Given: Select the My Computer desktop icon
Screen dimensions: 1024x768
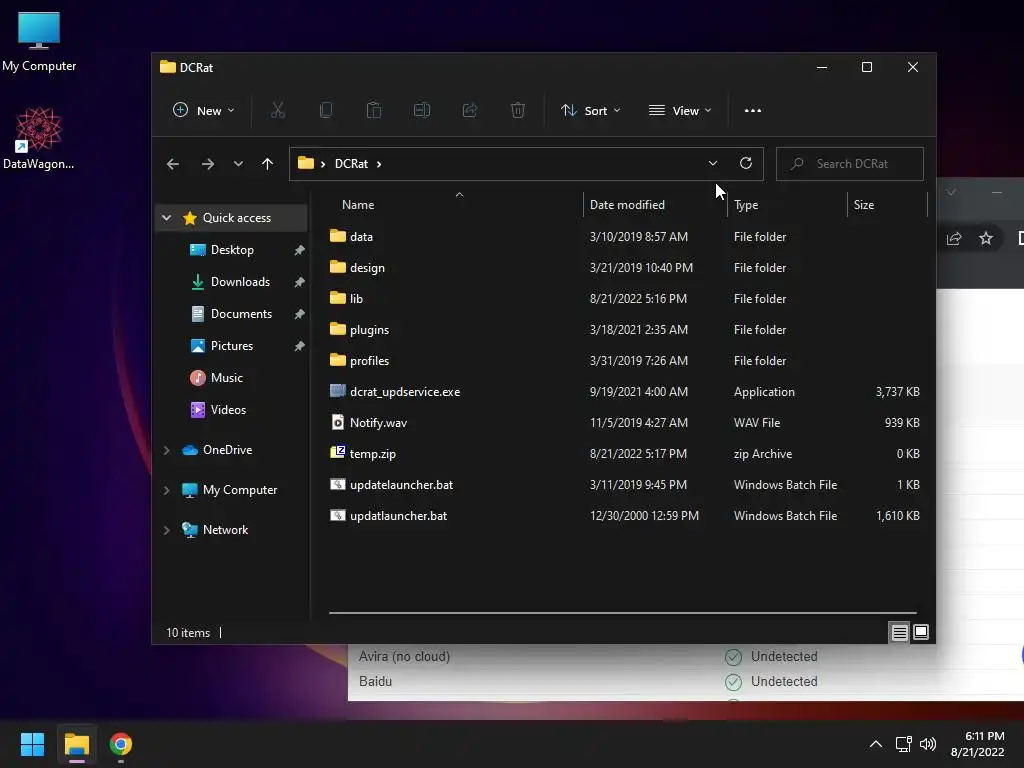Looking at the screenshot, I should [39, 42].
